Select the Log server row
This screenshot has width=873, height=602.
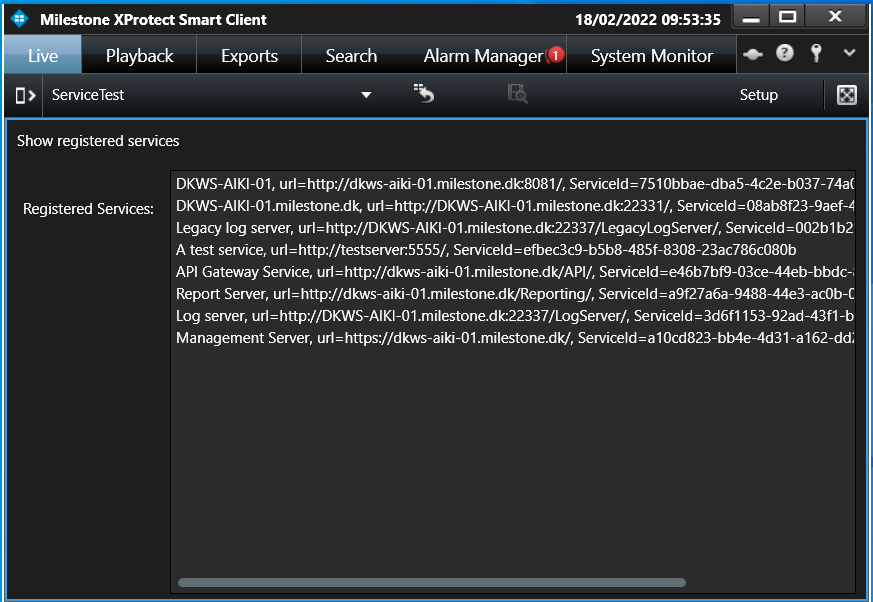513,316
